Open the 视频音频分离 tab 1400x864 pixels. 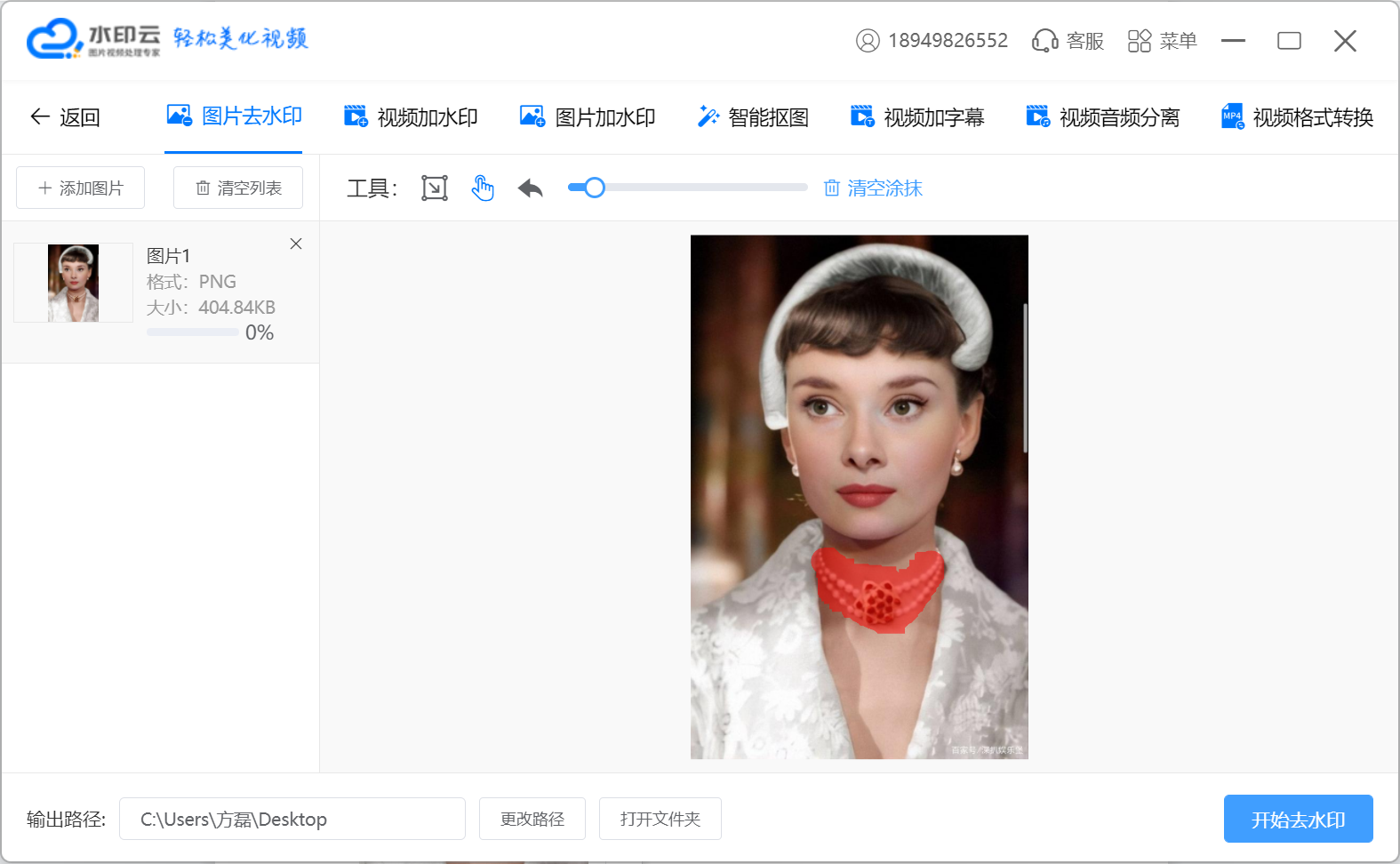(1102, 117)
